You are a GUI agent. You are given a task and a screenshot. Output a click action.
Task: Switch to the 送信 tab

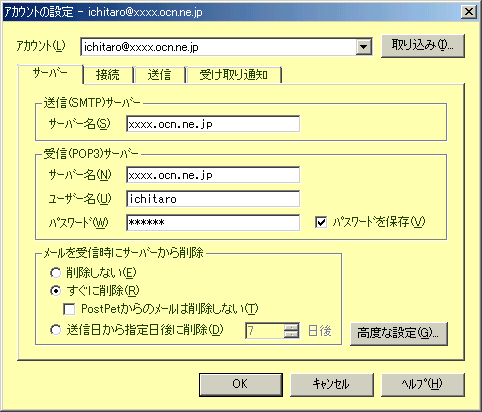pyautogui.click(x=159, y=75)
